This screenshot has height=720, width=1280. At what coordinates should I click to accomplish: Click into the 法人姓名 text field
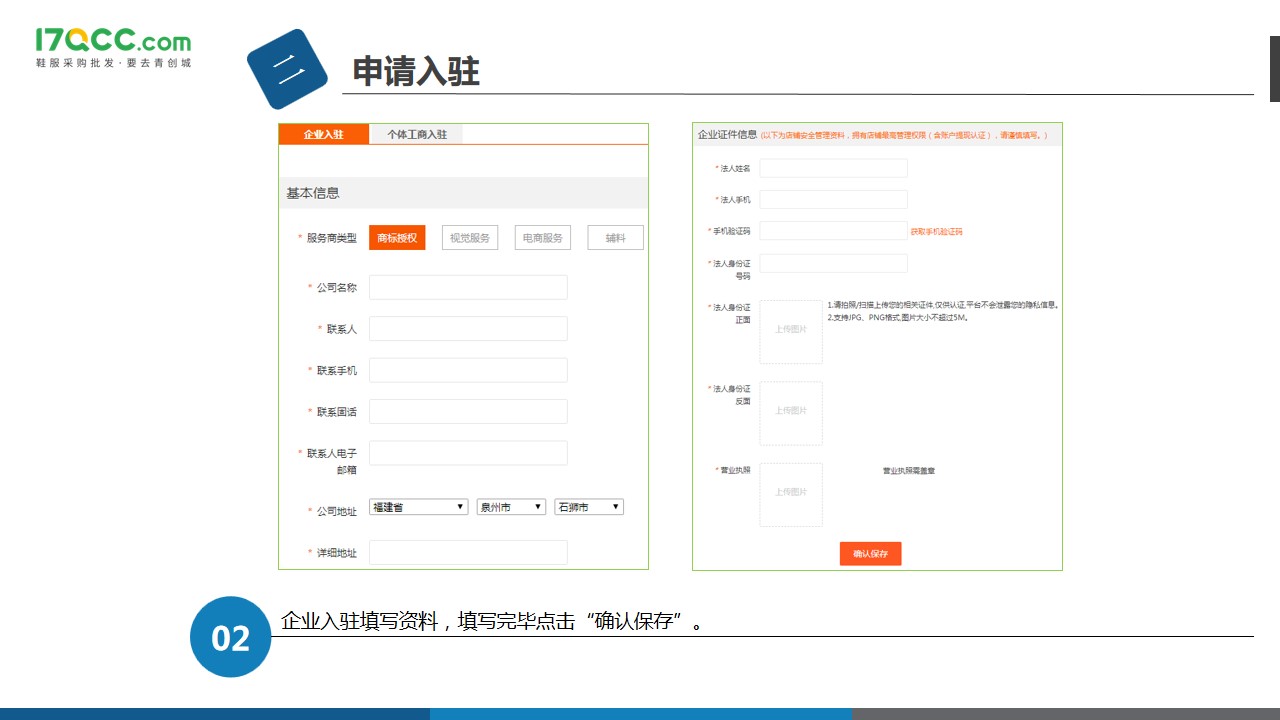click(833, 168)
